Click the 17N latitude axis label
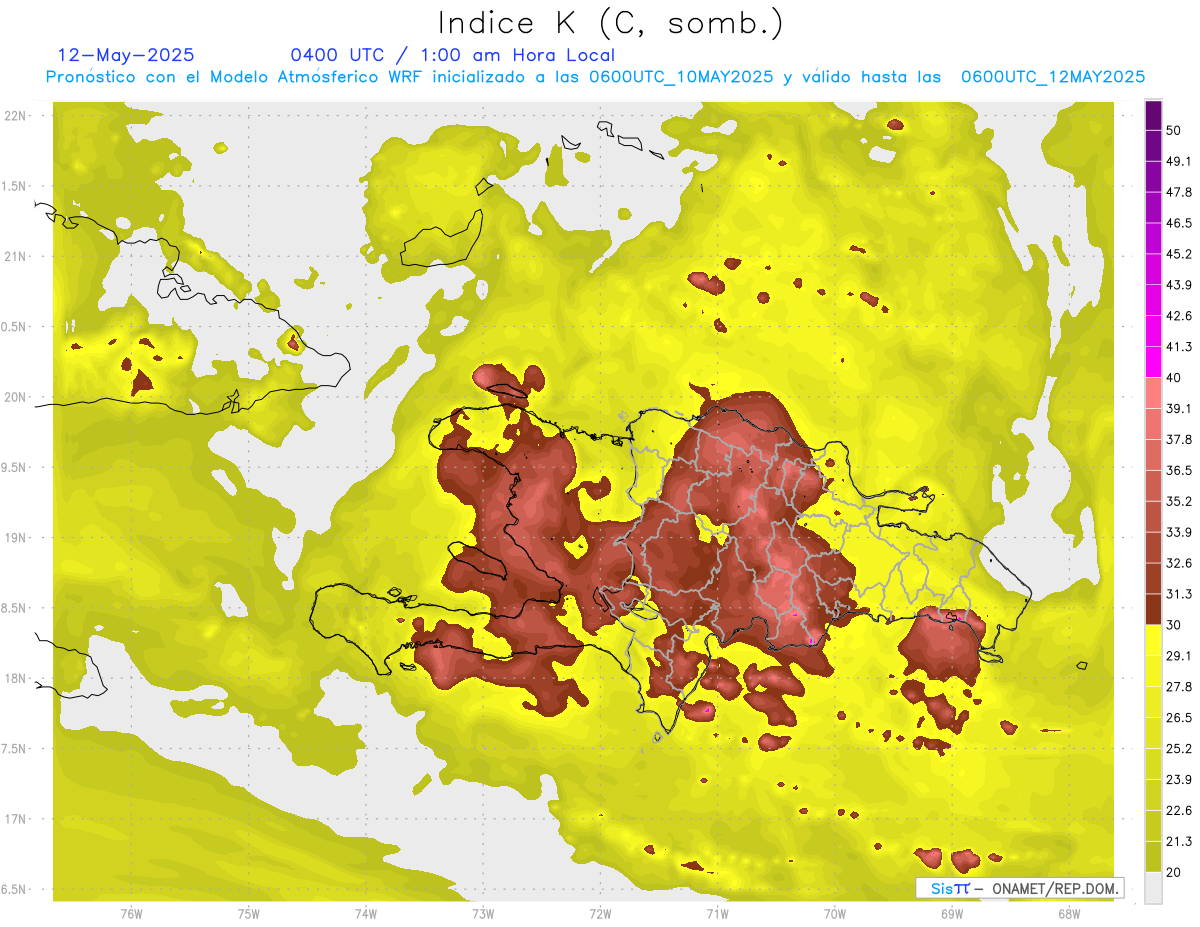The width and height of the screenshot is (1200, 927). pyautogui.click(x=17, y=819)
